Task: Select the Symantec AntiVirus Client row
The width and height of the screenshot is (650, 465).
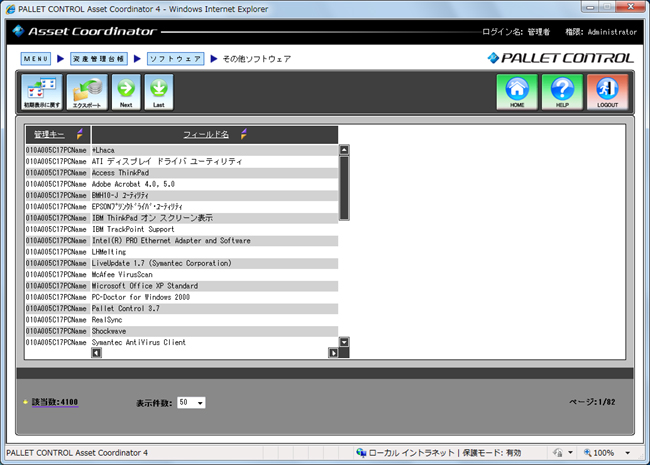Action: coord(182,342)
